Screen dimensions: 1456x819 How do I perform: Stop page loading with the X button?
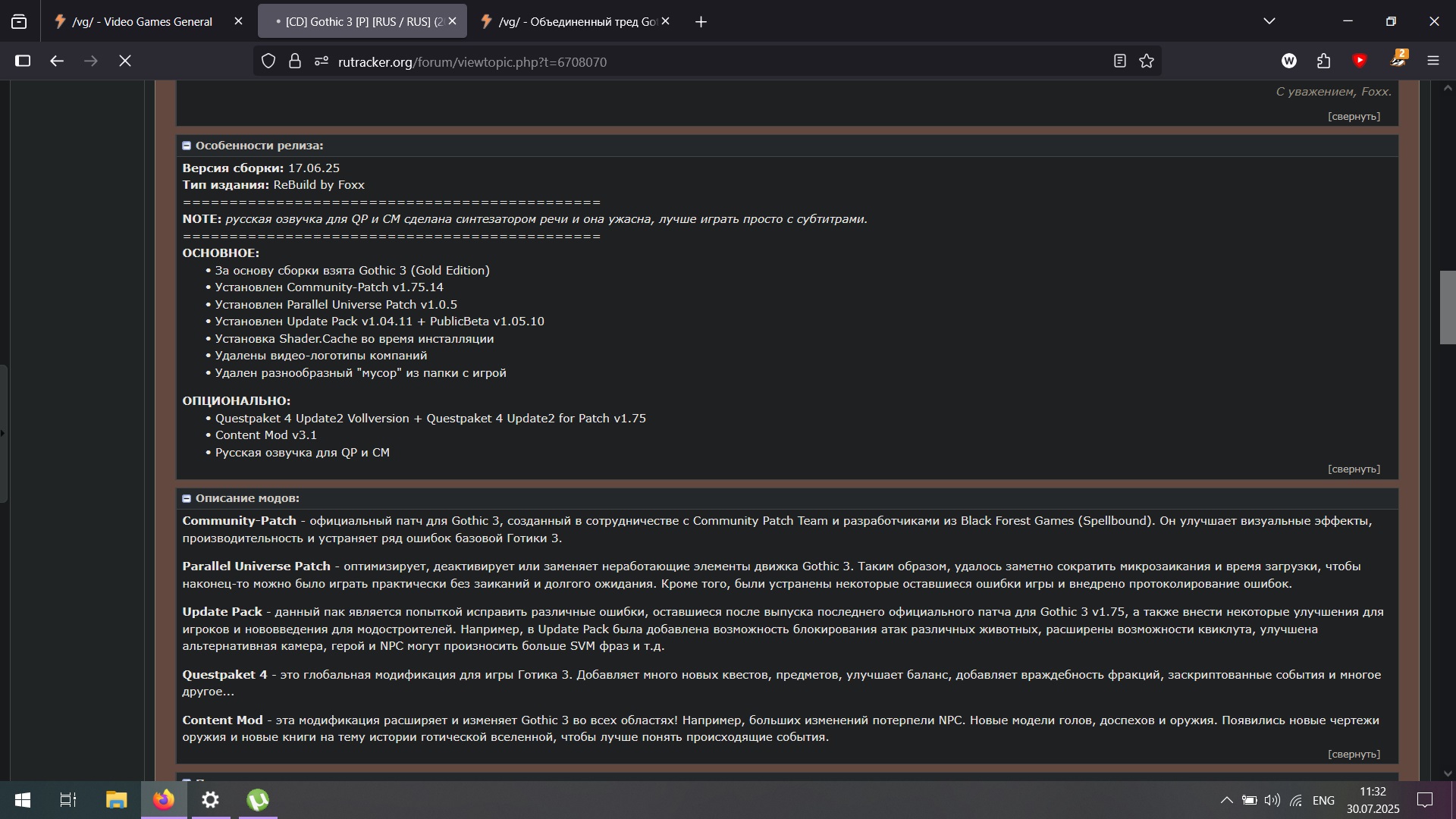click(125, 61)
